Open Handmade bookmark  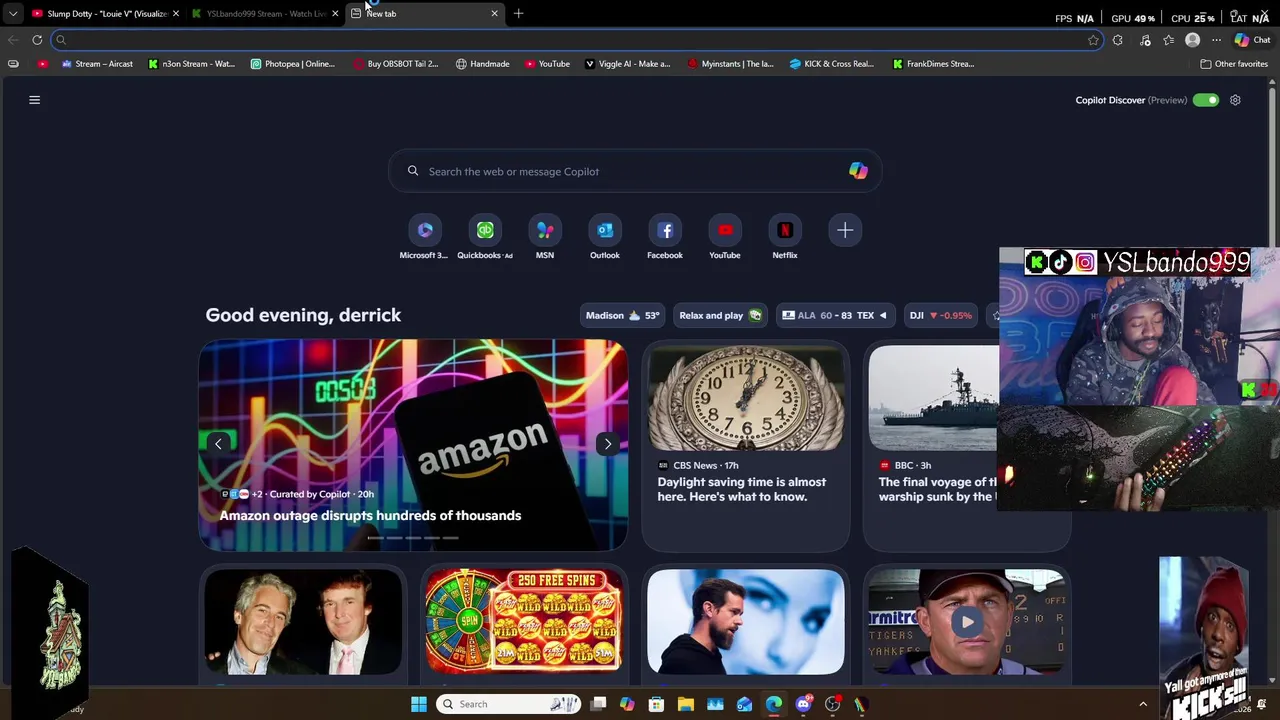pyautogui.click(x=482, y=64)
